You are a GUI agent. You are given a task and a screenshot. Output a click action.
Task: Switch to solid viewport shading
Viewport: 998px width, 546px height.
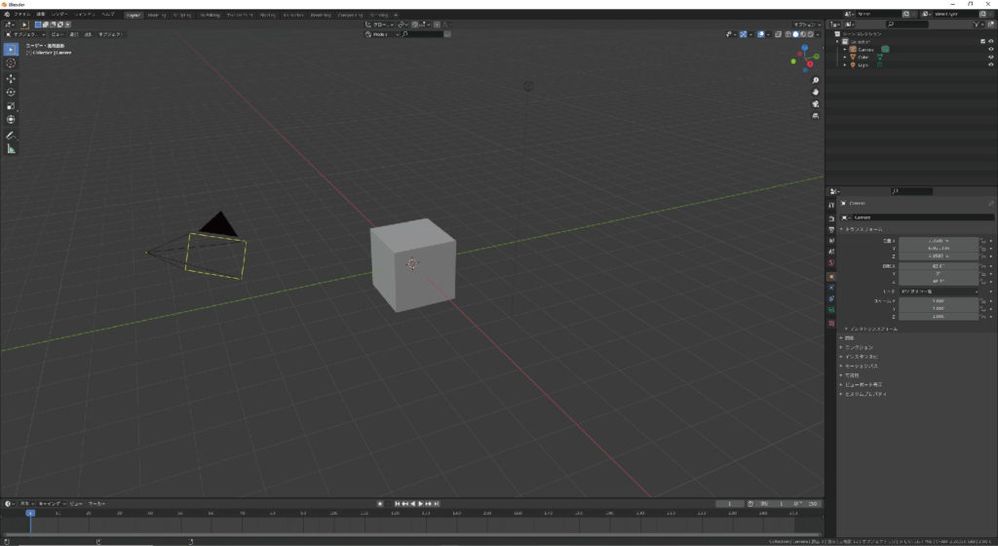click(x=795, y=34)
